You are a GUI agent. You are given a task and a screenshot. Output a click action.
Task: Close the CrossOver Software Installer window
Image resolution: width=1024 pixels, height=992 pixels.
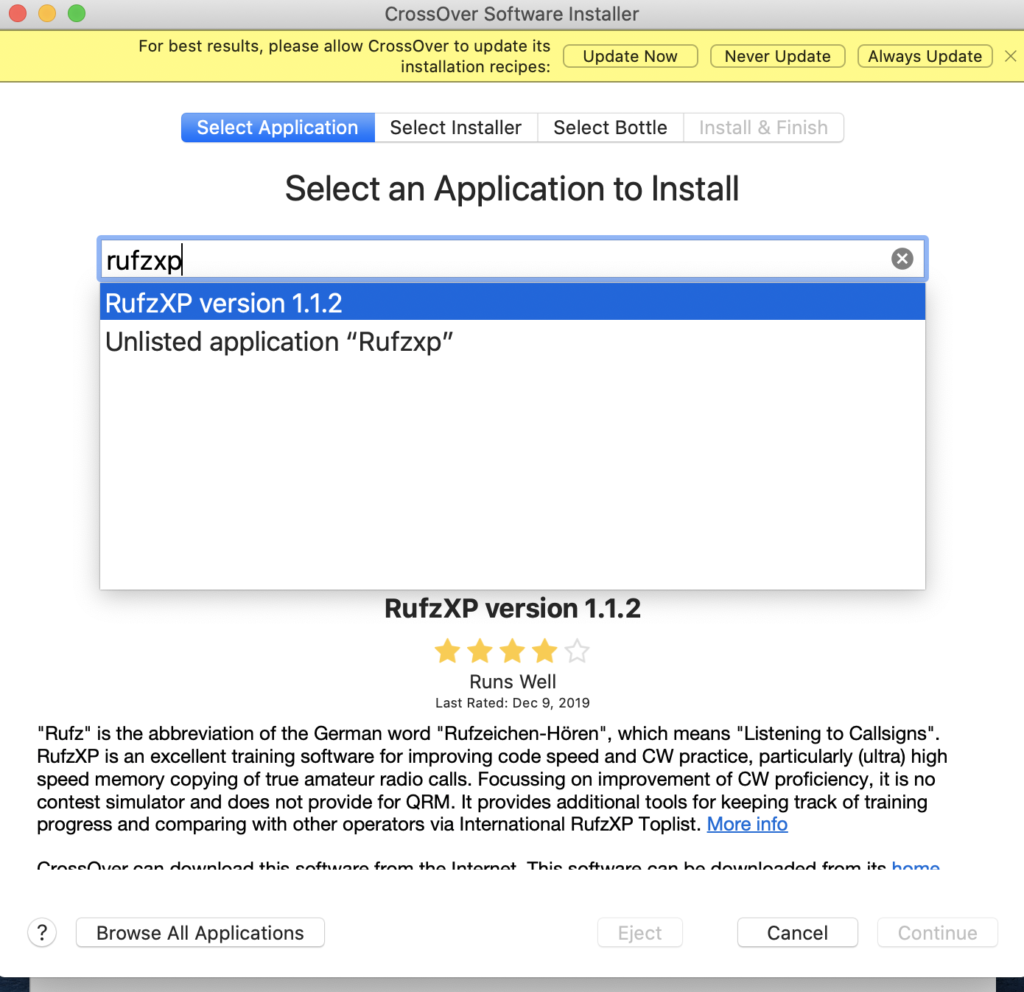[18, 14]
